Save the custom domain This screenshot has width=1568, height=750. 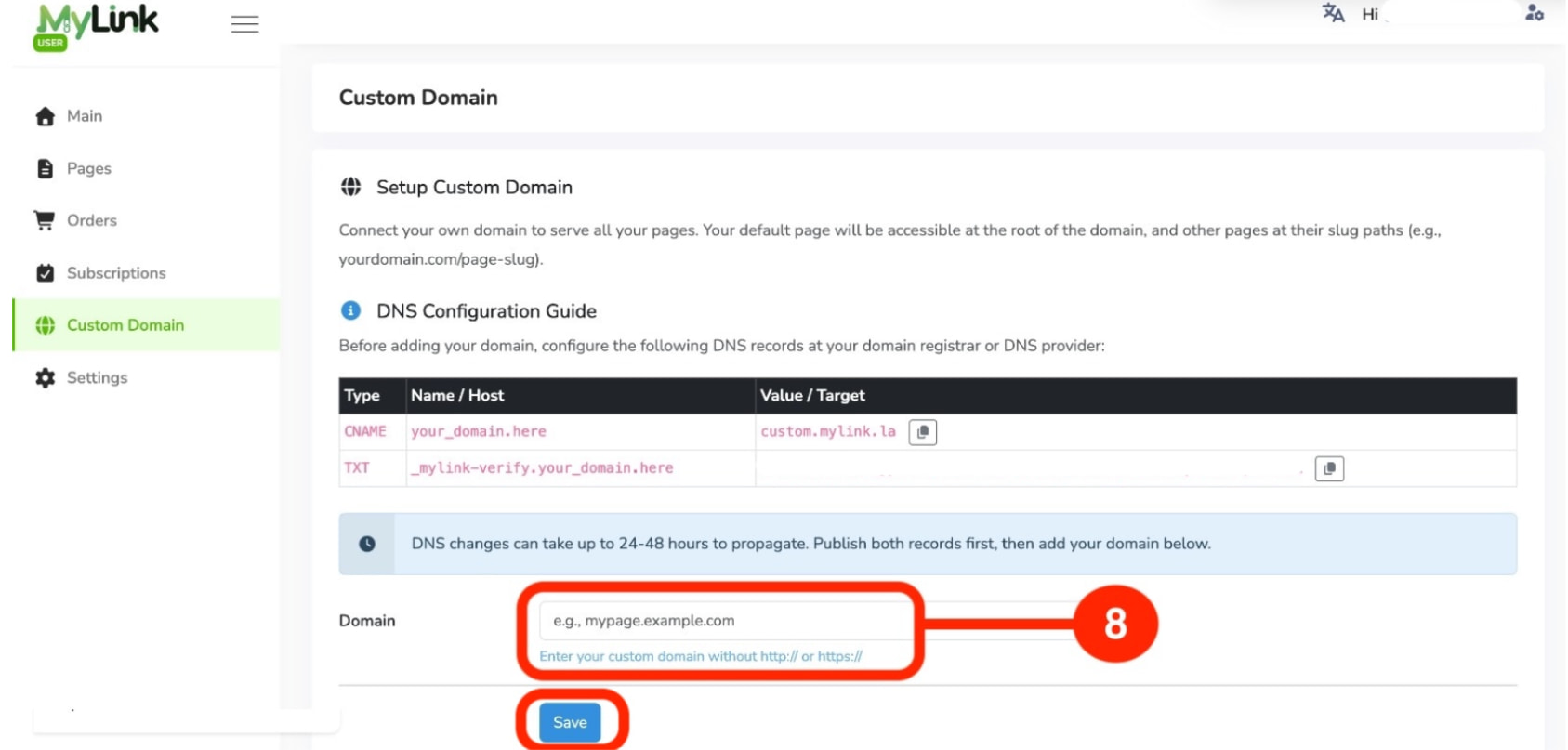(570, 722)
